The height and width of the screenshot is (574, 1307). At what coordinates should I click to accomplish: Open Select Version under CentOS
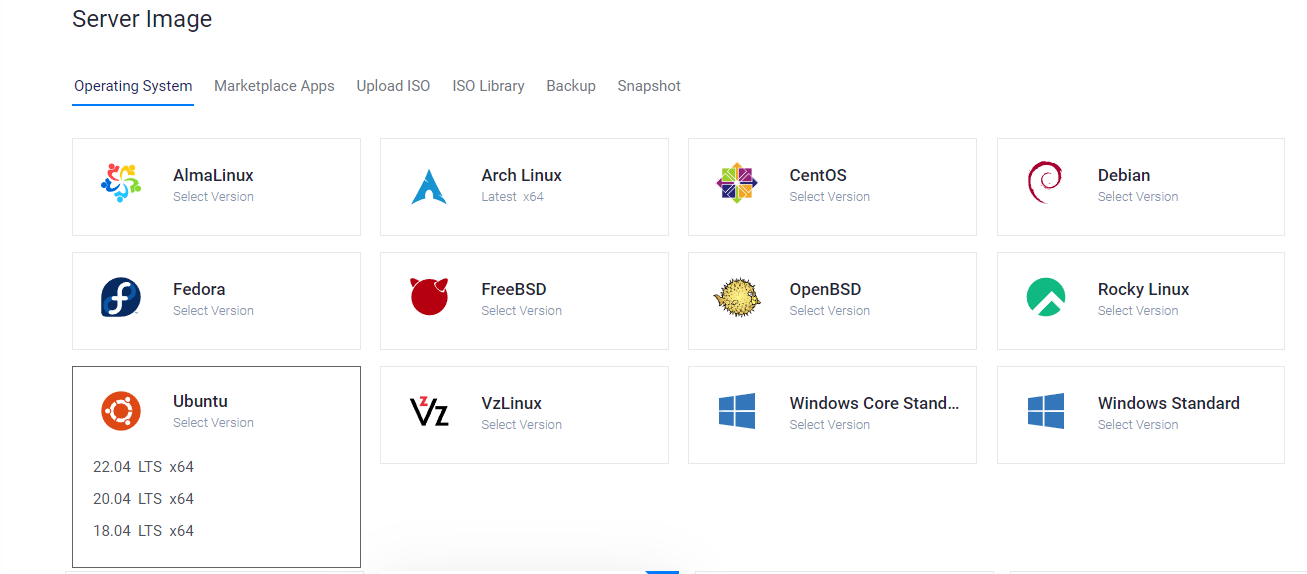(x=829, y=197)
